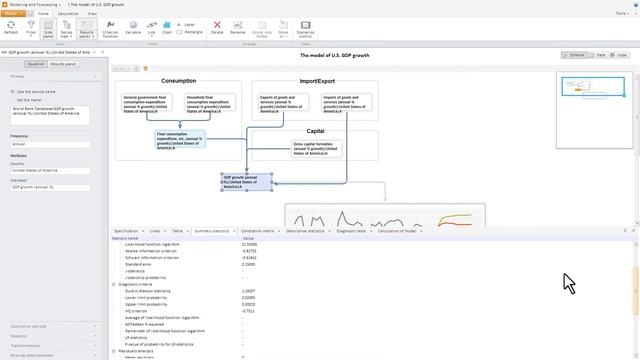Close the GDP growth variable tab
This screenshot has height=360, width=640.
point(102,52)
